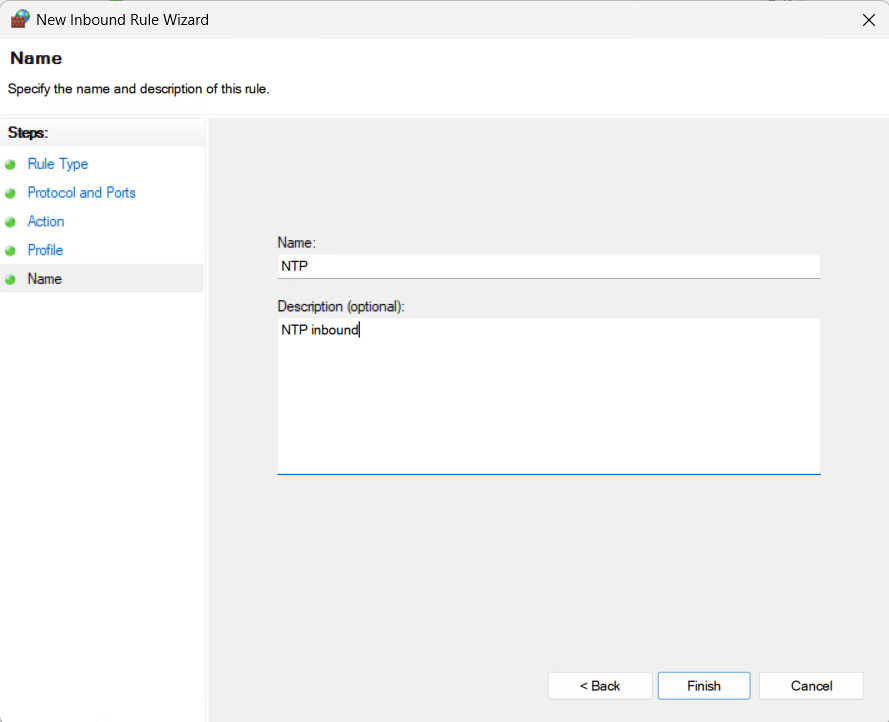Image resolution: width=889 pixels, height=722 pixels.
Task: Click the "Name:" field label
Action: 296,242
